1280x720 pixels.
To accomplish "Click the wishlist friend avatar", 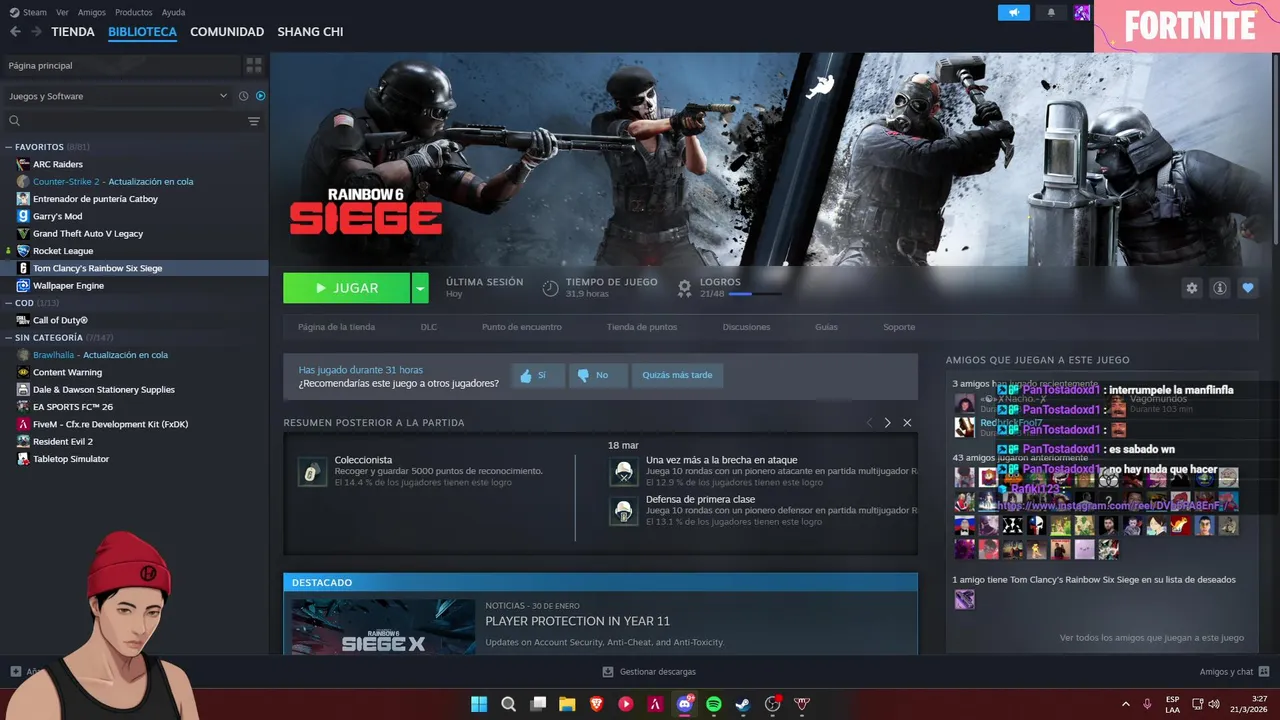I will point(964,599).
